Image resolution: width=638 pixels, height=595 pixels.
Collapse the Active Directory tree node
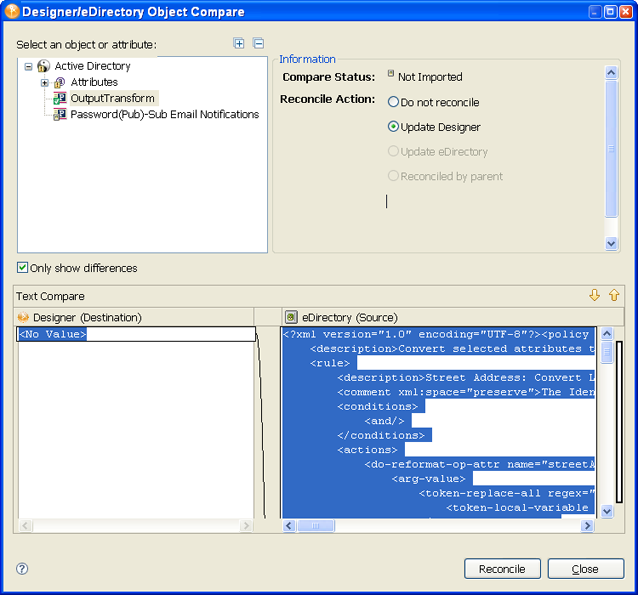tap(28, 66)
